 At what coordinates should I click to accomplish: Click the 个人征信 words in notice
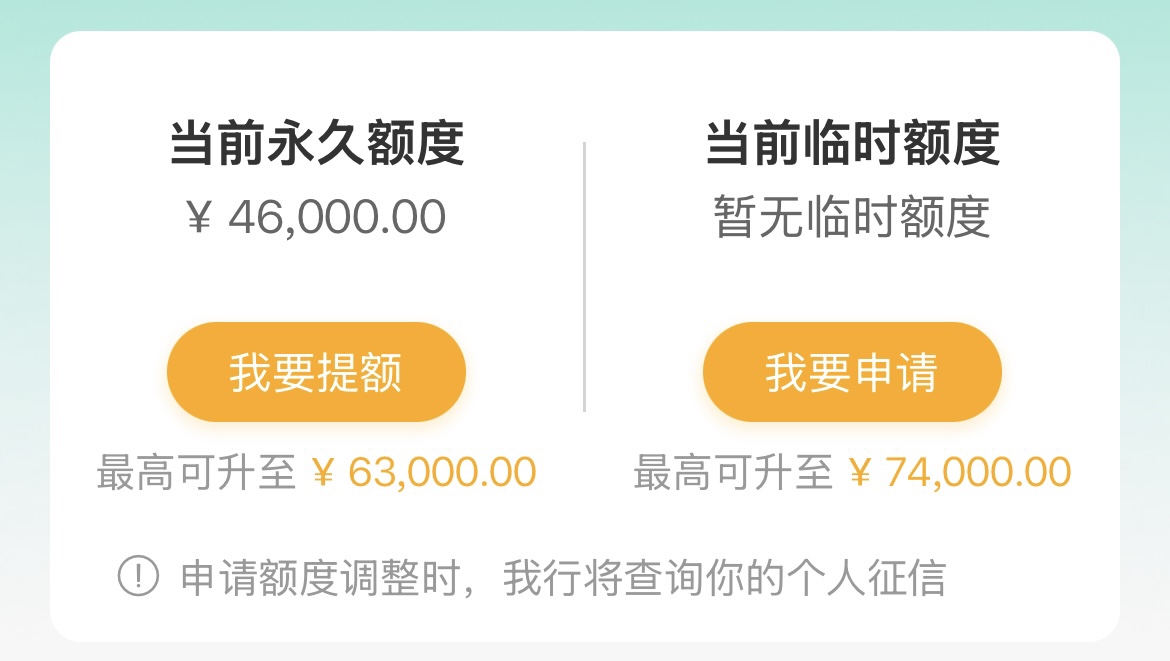[866, 578]
